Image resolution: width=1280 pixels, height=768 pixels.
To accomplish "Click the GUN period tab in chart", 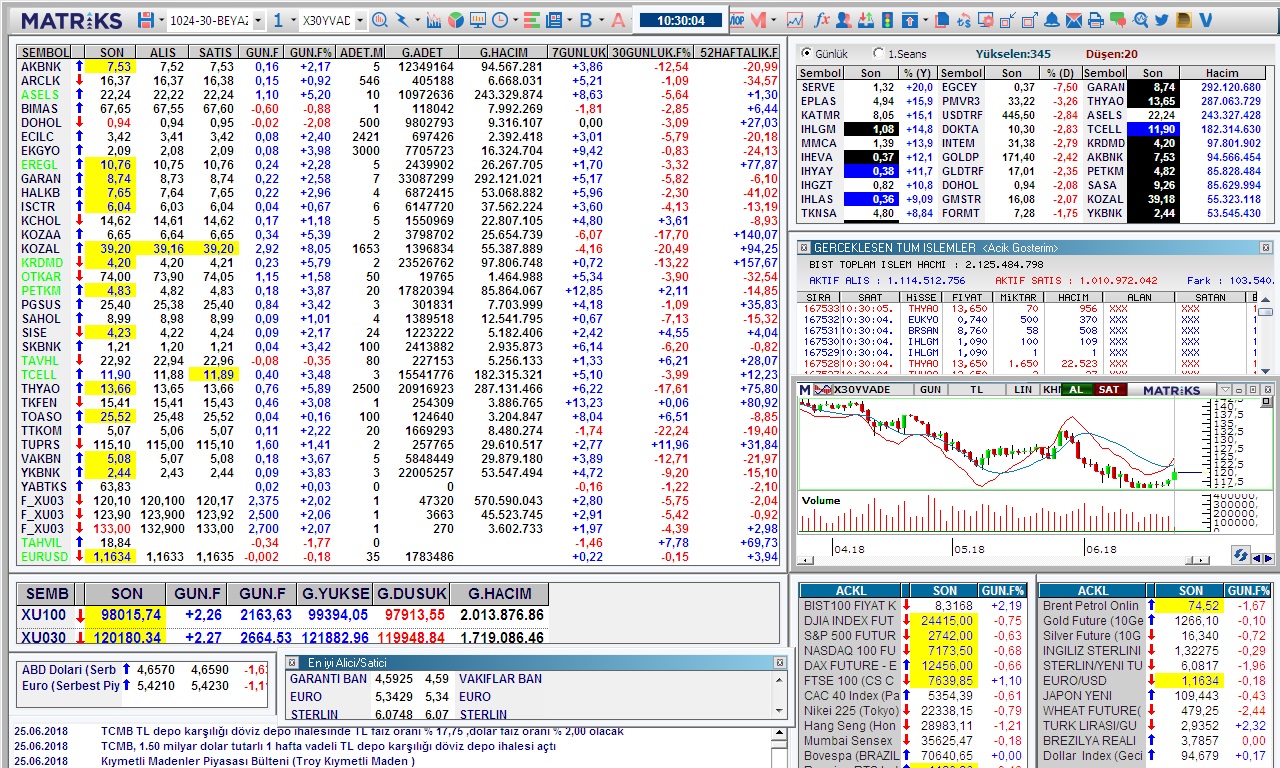I will (x=930, y=389).
